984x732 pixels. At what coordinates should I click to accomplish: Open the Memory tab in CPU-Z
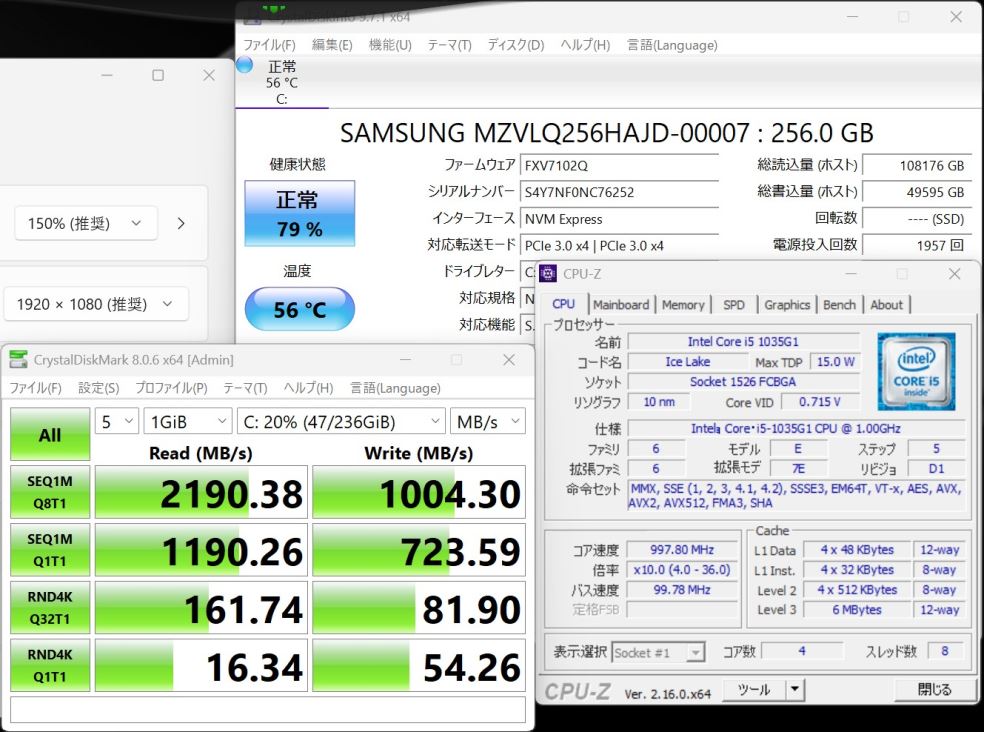(x=683, y=305)
